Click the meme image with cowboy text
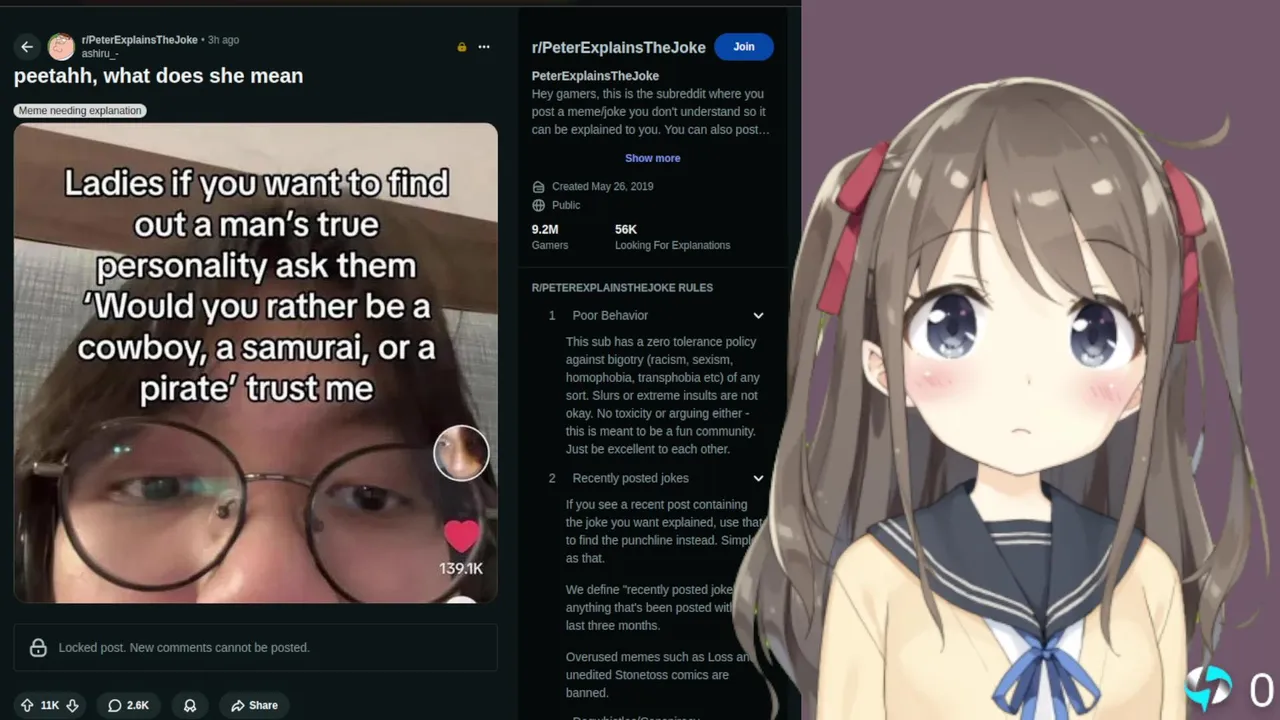This screenshot has width=1280, height=720. (255, 363)
